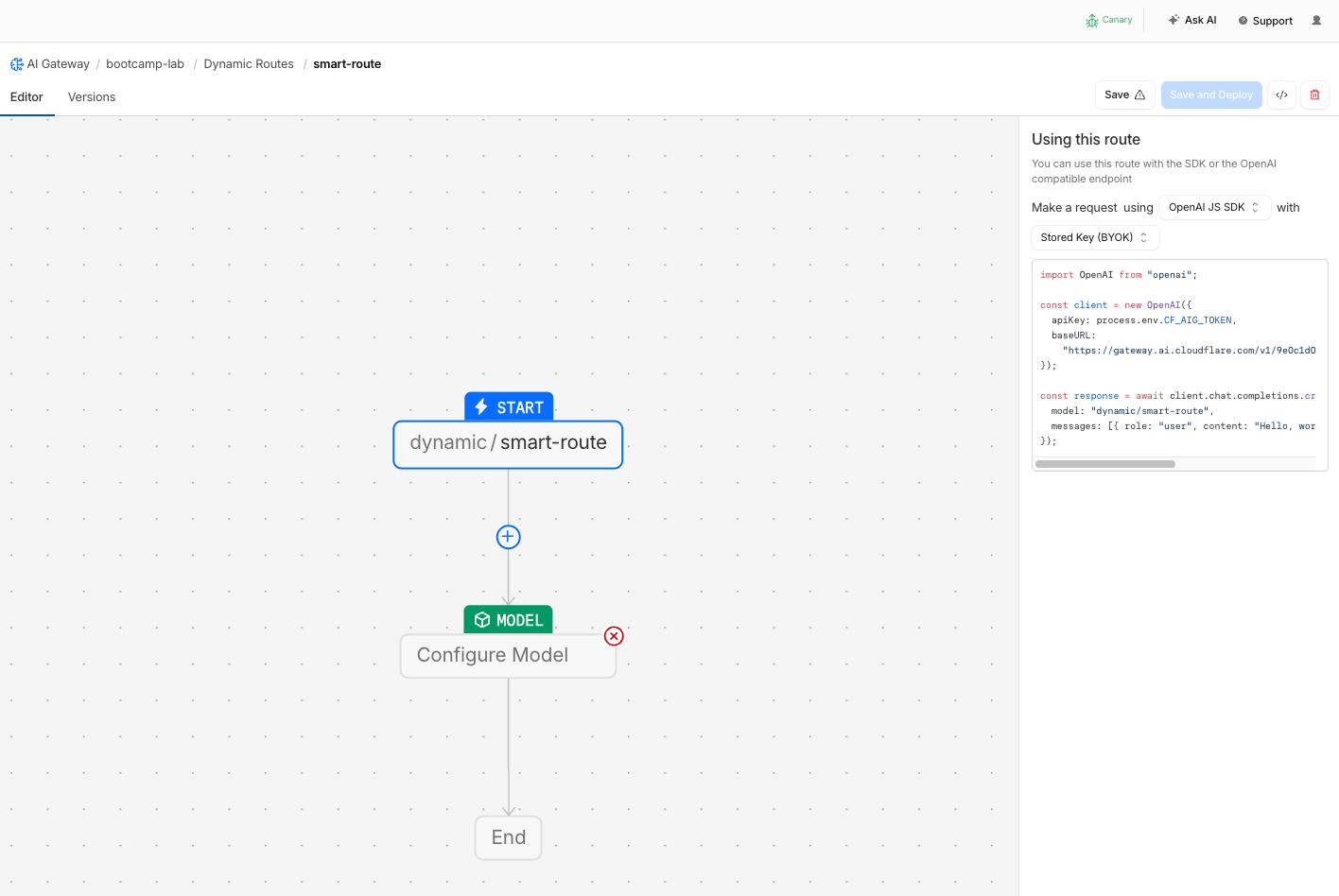Navigate to Dynamic Routes breadcrumb
This screenshot has width=1339, height=896.
249,64
